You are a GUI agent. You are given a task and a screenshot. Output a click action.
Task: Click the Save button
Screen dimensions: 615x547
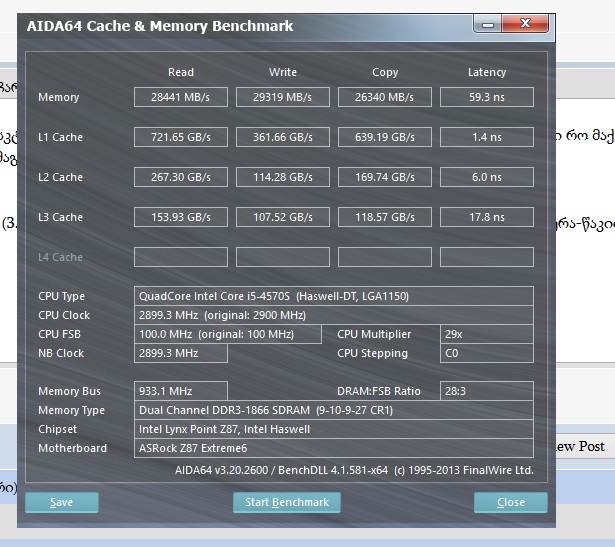pyautogui.click(x=62, y=502)
